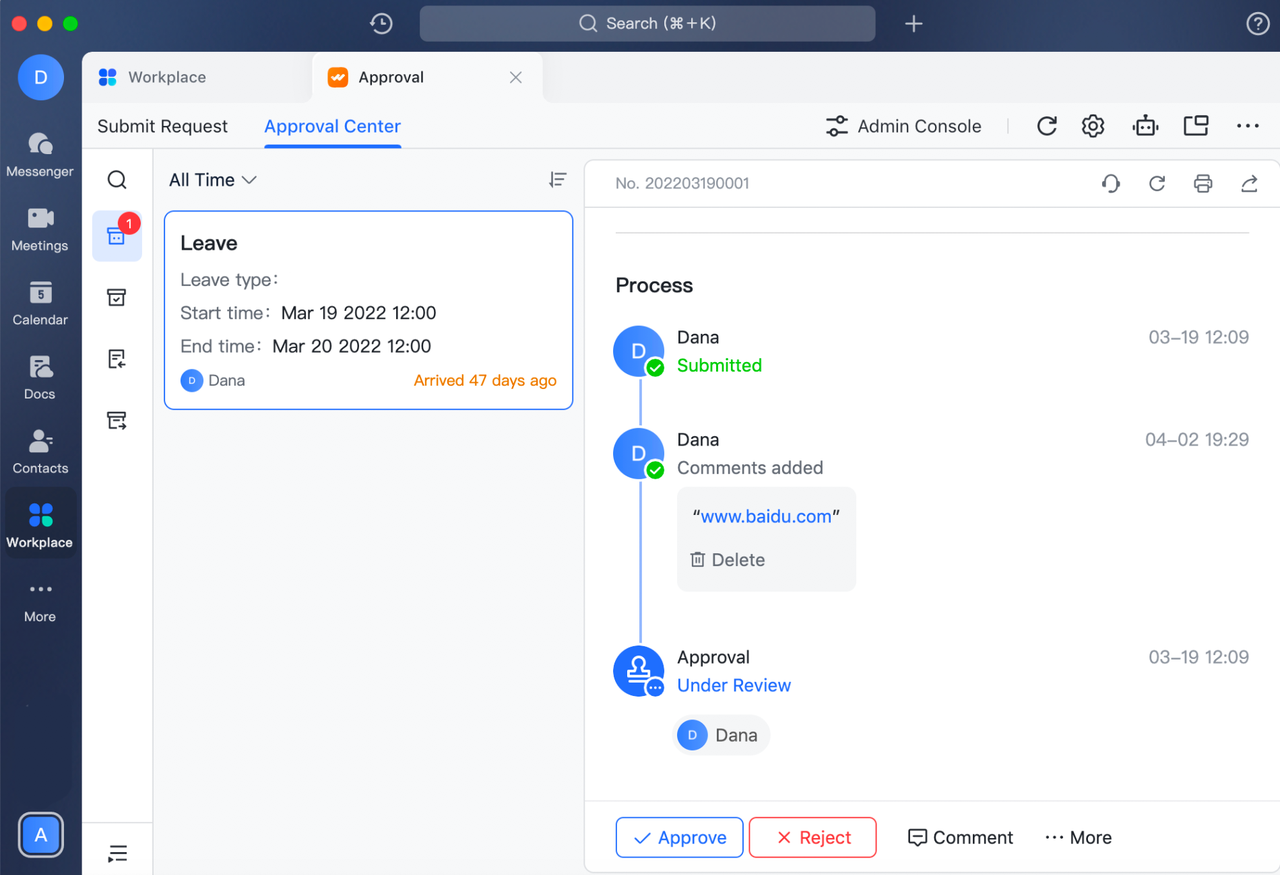The image size is (1280, 875).
Task: Approve the leave request
Action: pyautogui.click(x=679, y=838)
